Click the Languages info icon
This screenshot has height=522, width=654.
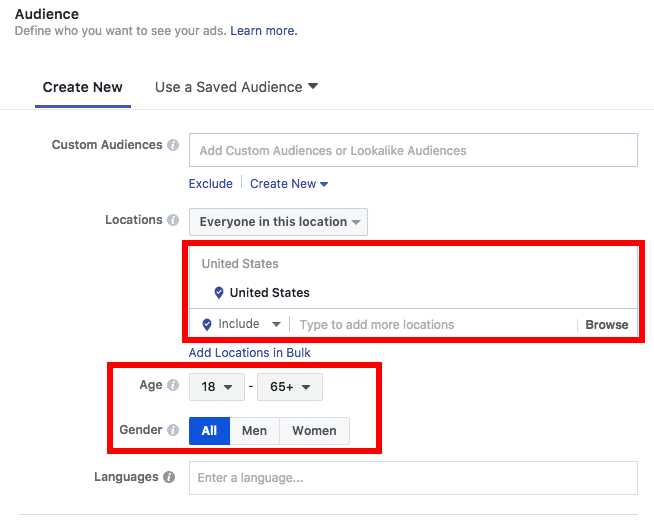169,478
